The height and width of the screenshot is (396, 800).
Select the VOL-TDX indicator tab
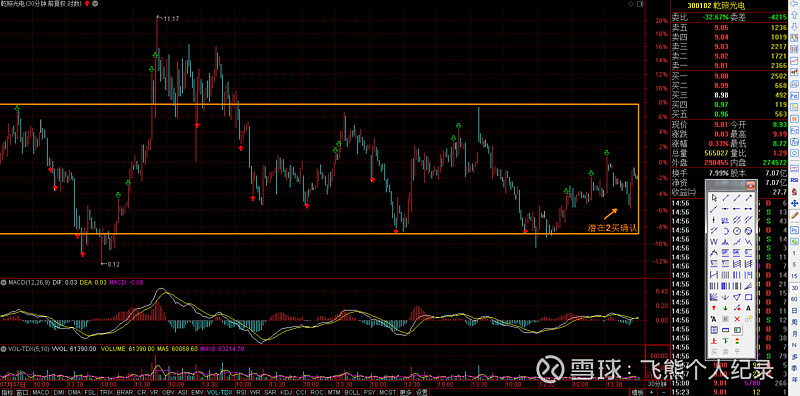click(x=219, y=392)
